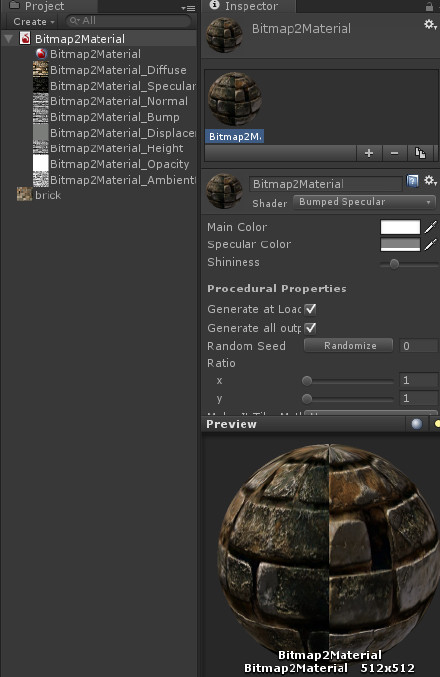Click the Bitmap2Material_Height label

pos(117,148)
